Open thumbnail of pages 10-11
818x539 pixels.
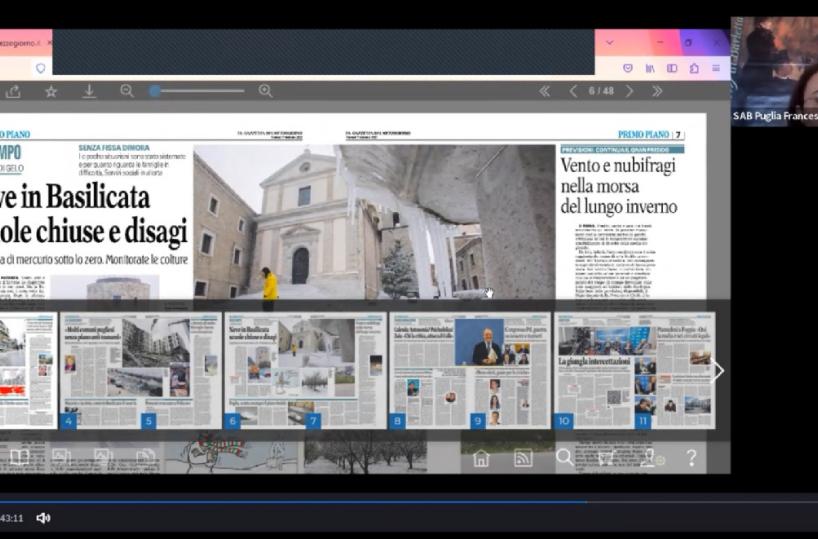click(634, 370)
